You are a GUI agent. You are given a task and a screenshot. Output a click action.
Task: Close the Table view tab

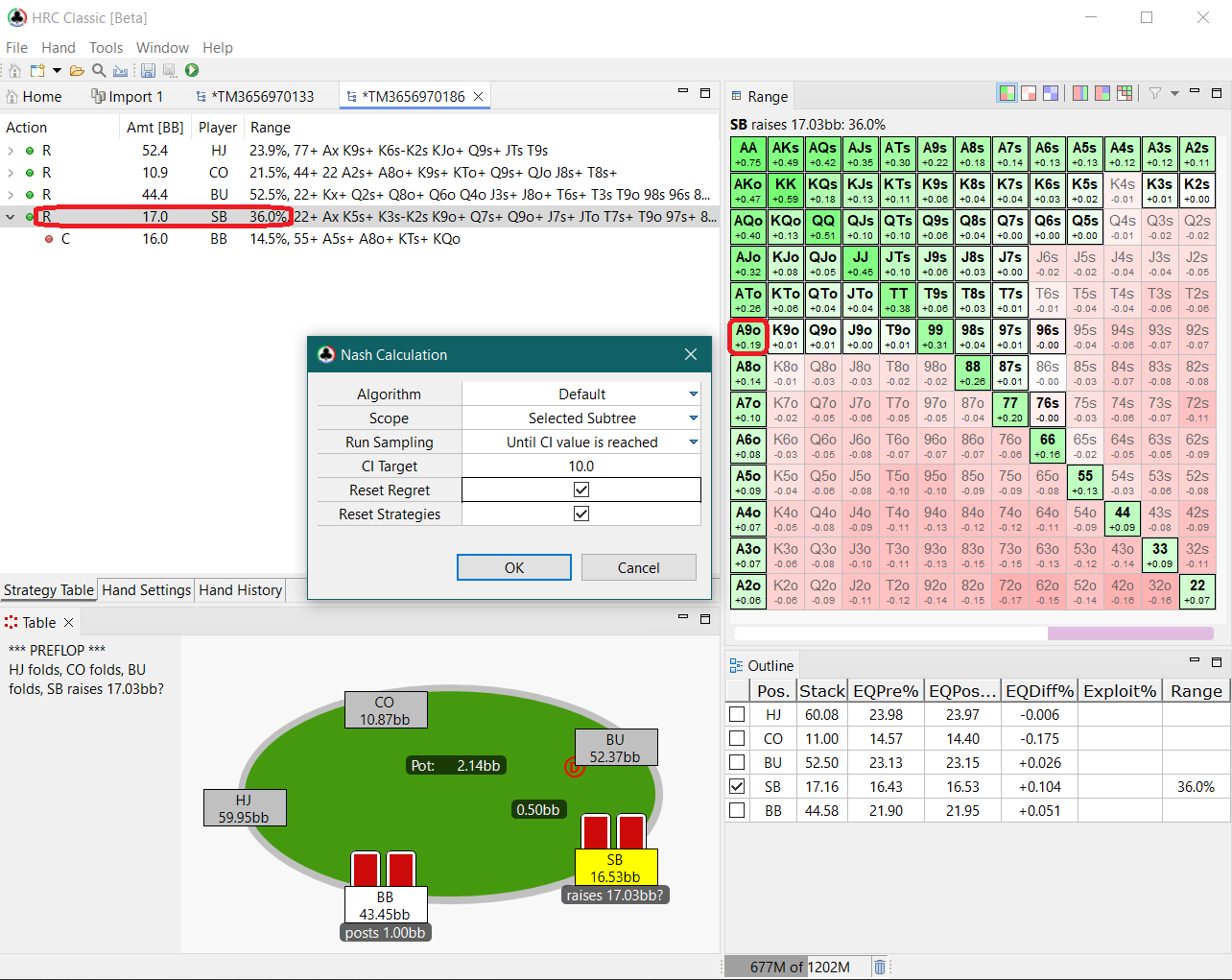[68, 622]
